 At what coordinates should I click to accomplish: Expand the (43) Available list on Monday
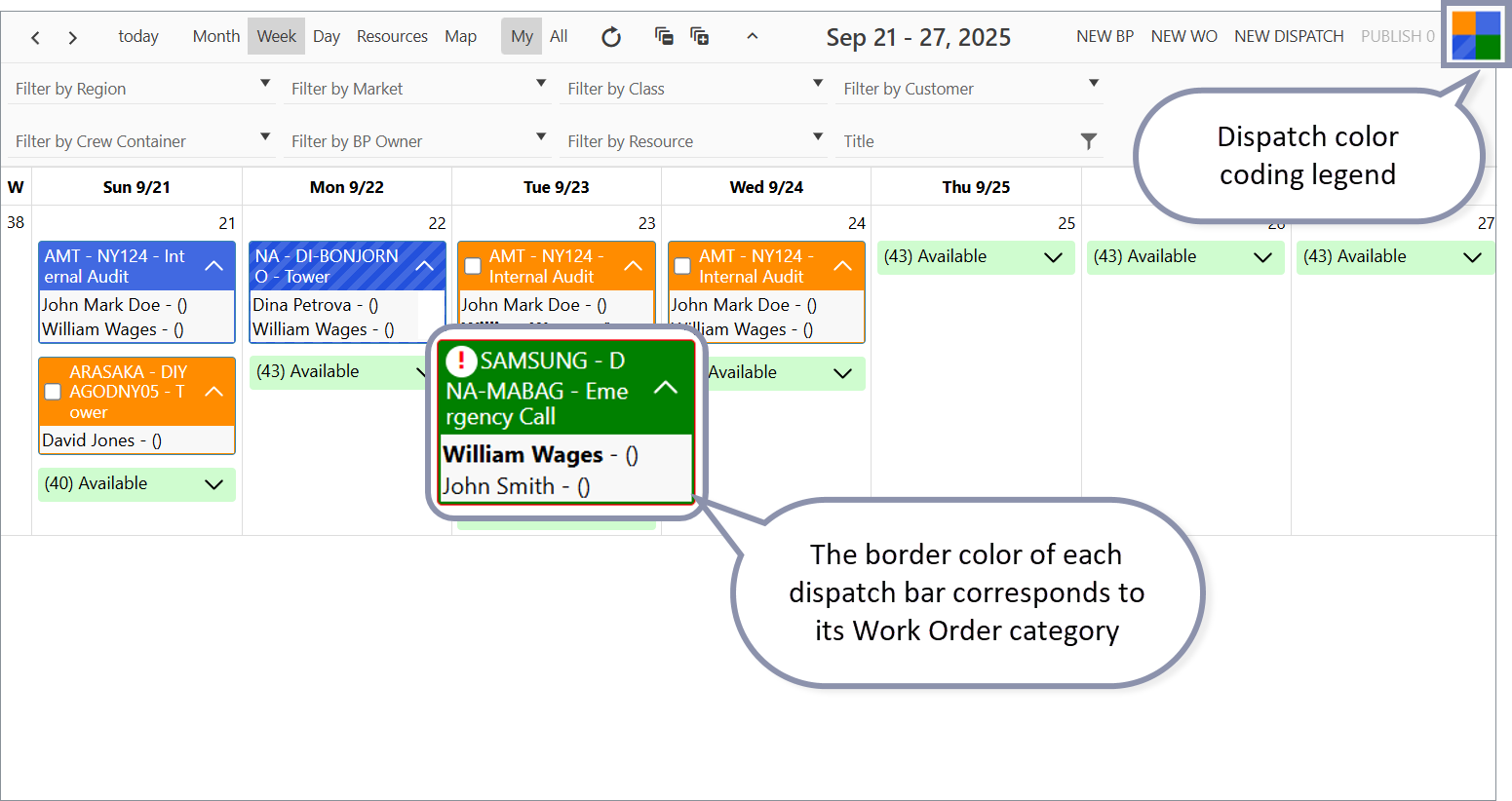[422, 372]
